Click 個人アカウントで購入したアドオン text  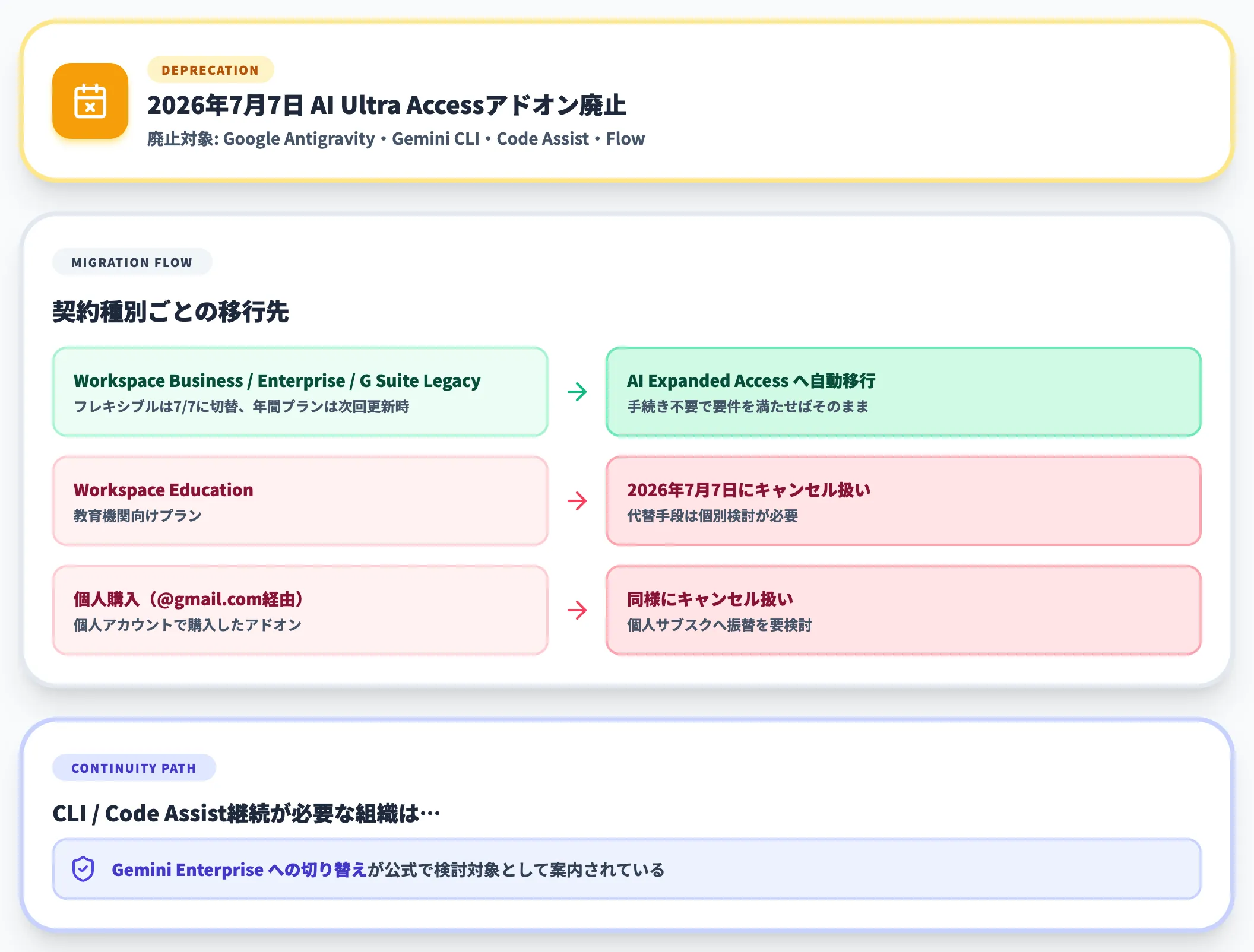(x=188, y=625)
